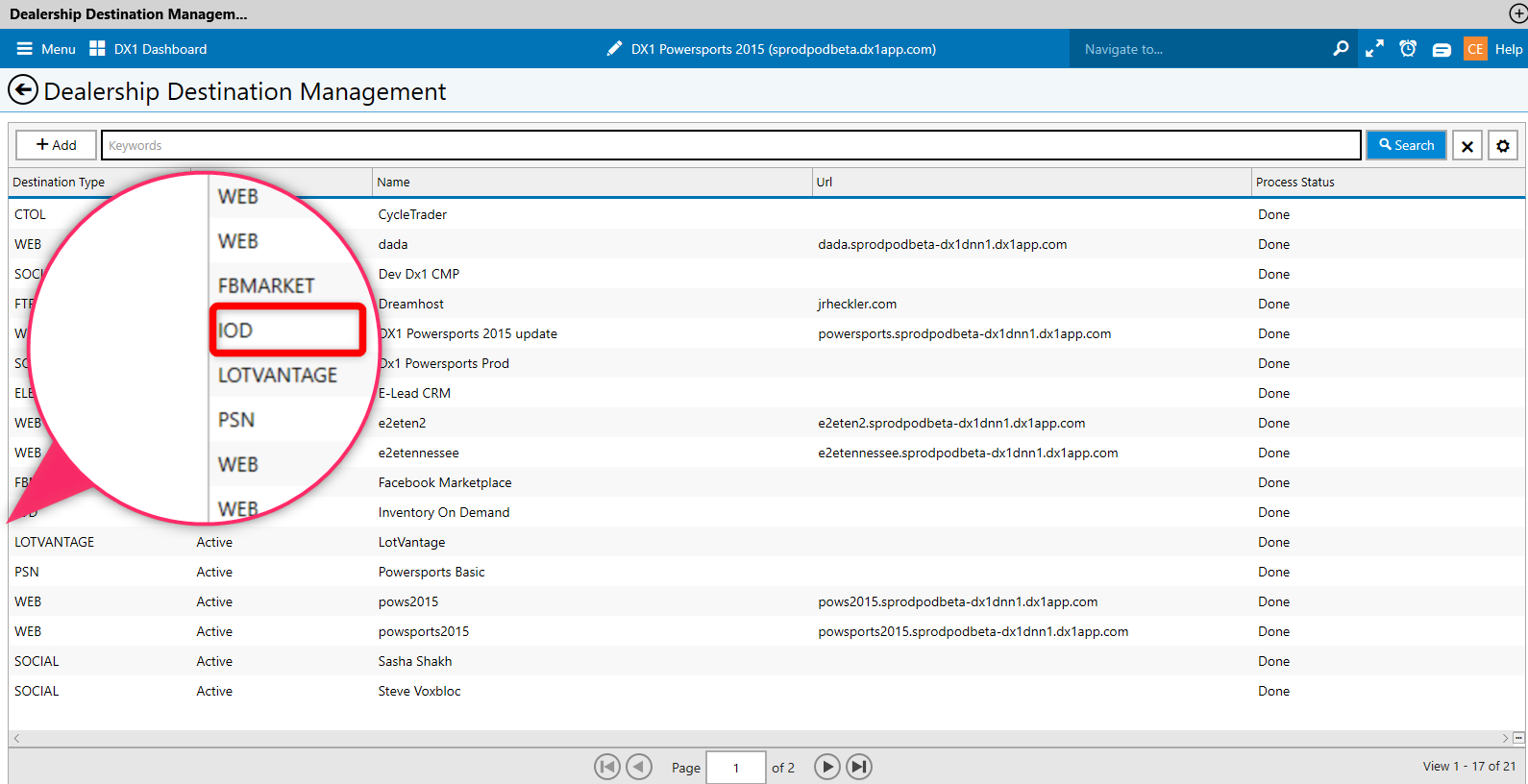Select DX1 Powersports 2015 update row
The width and height of the screenshot is (1528, 784).
(767, 333)
